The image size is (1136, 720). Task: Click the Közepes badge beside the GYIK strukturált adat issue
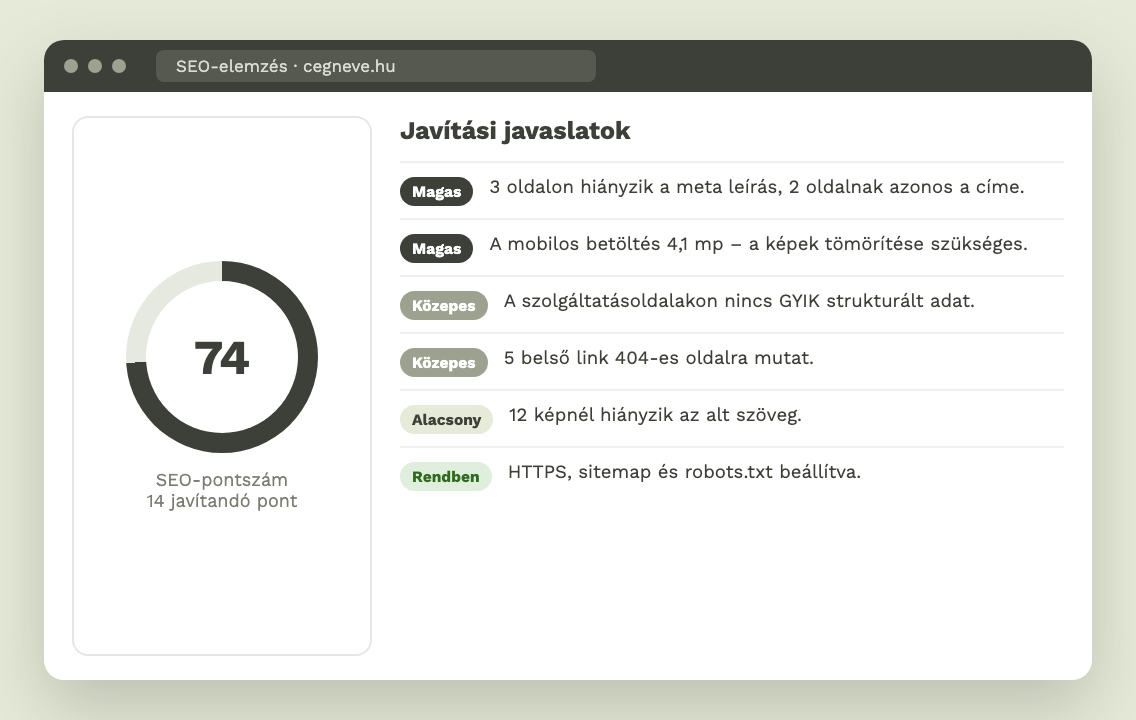443,306
